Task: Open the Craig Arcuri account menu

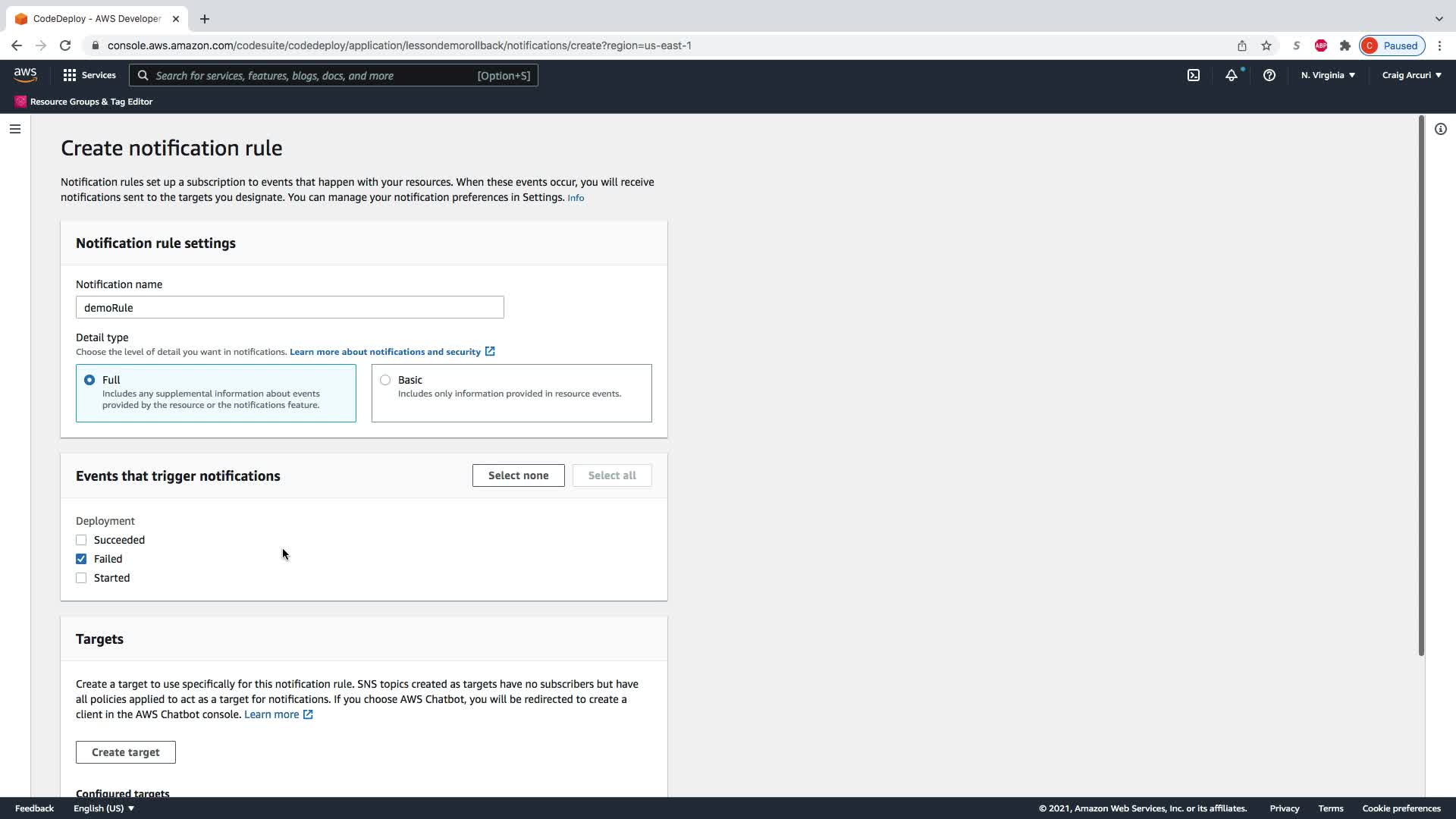Action: tap(1411, 75)
